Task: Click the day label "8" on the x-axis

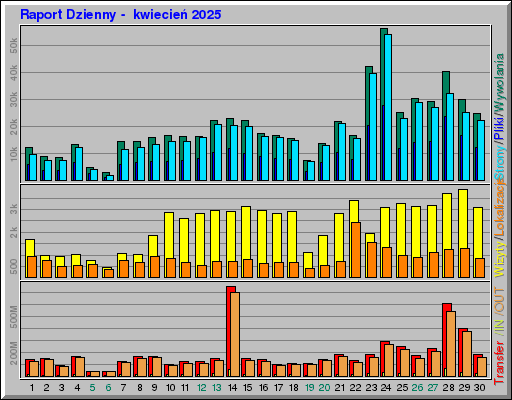Action: [x=140, y=388]
